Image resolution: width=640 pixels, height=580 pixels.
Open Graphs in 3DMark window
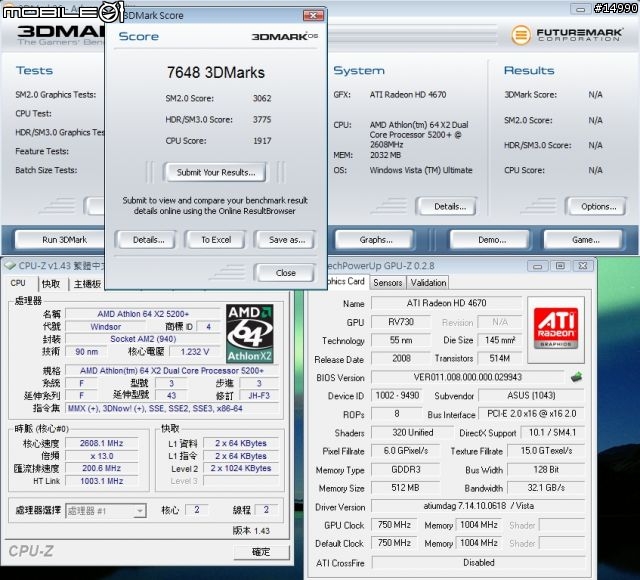pos(376,240)
